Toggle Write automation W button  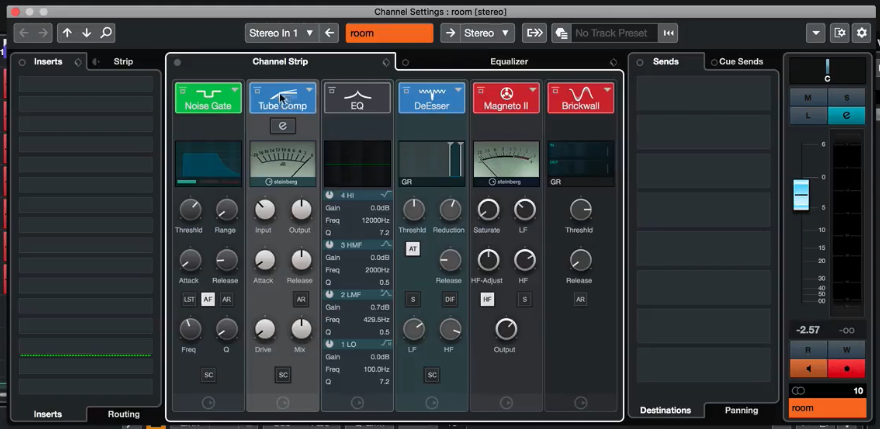pos(846,350)
